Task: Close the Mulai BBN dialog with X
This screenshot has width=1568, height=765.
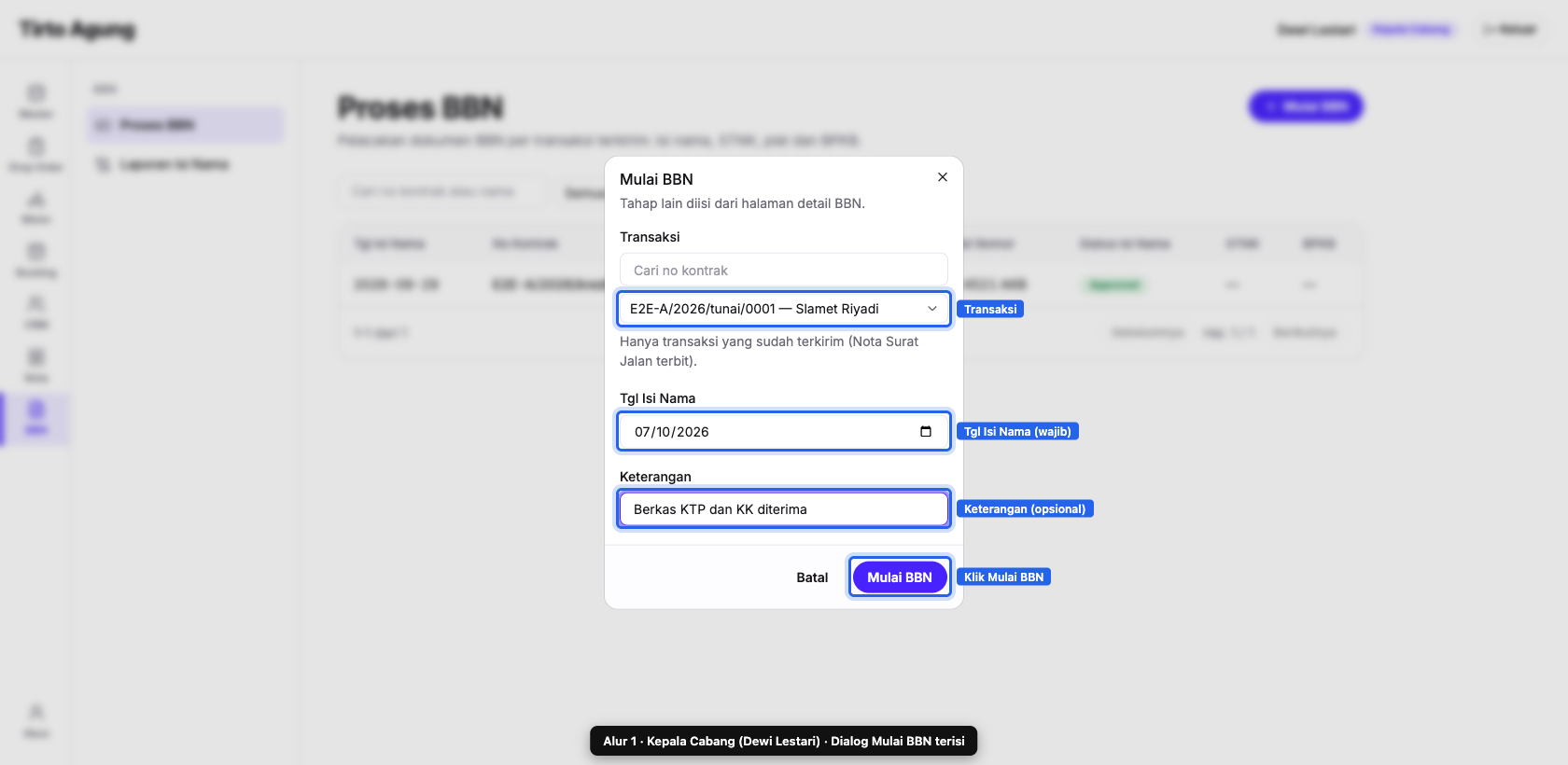Action: [x=943, y=177]
